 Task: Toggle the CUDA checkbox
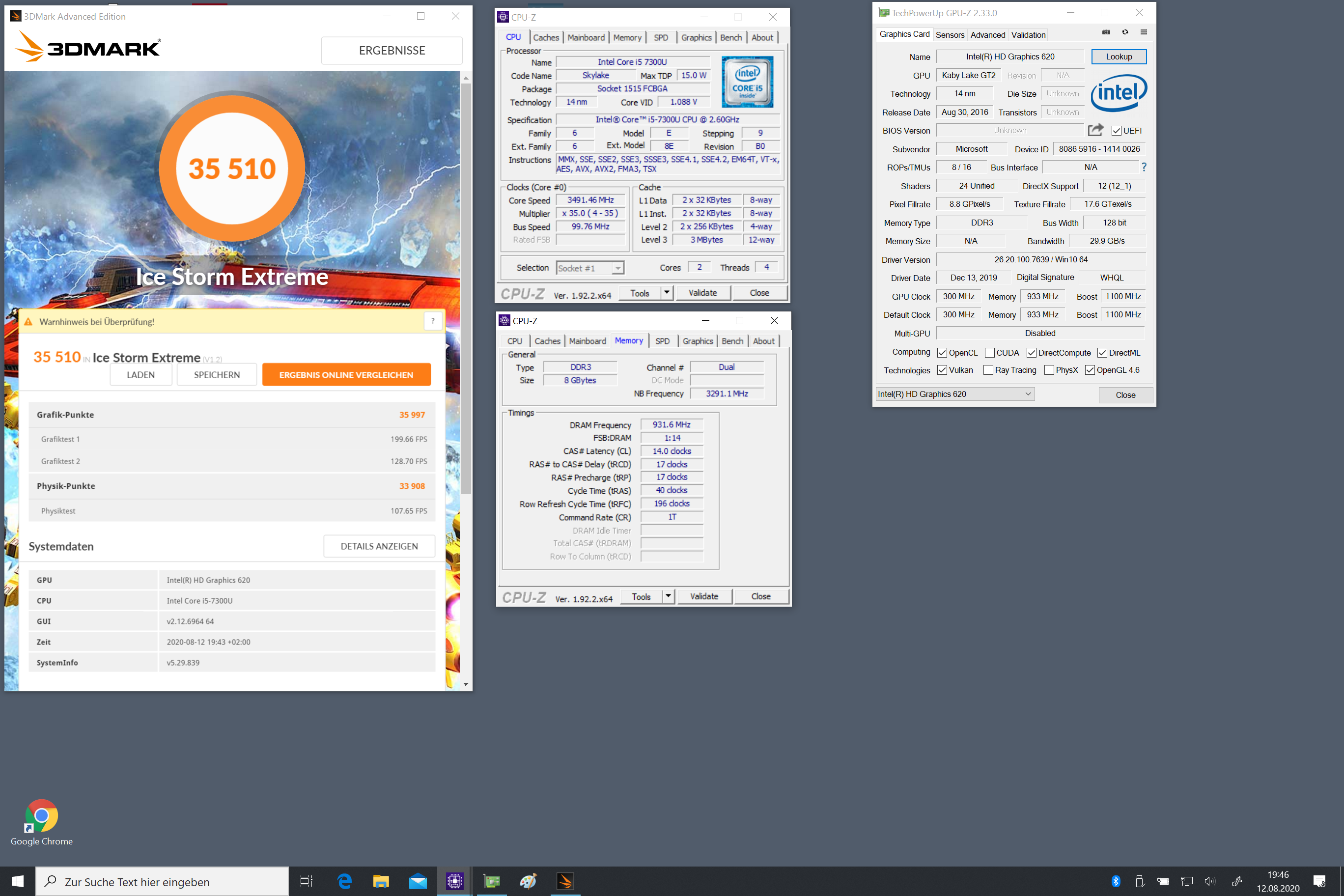click(990, 353)
